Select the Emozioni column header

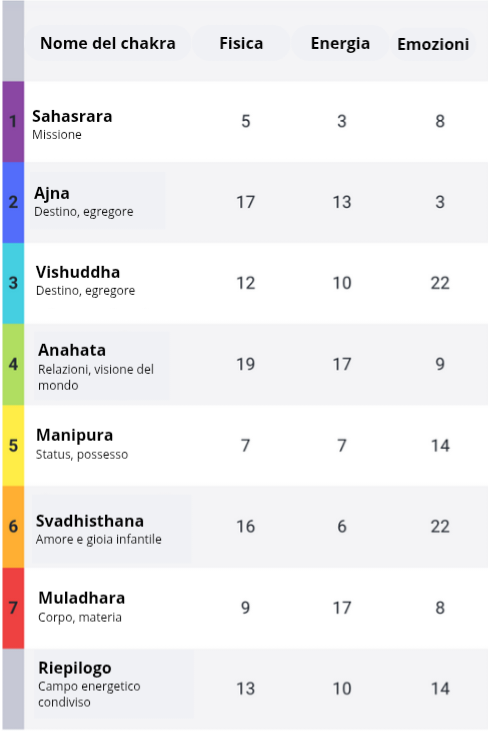pos(433,44)
